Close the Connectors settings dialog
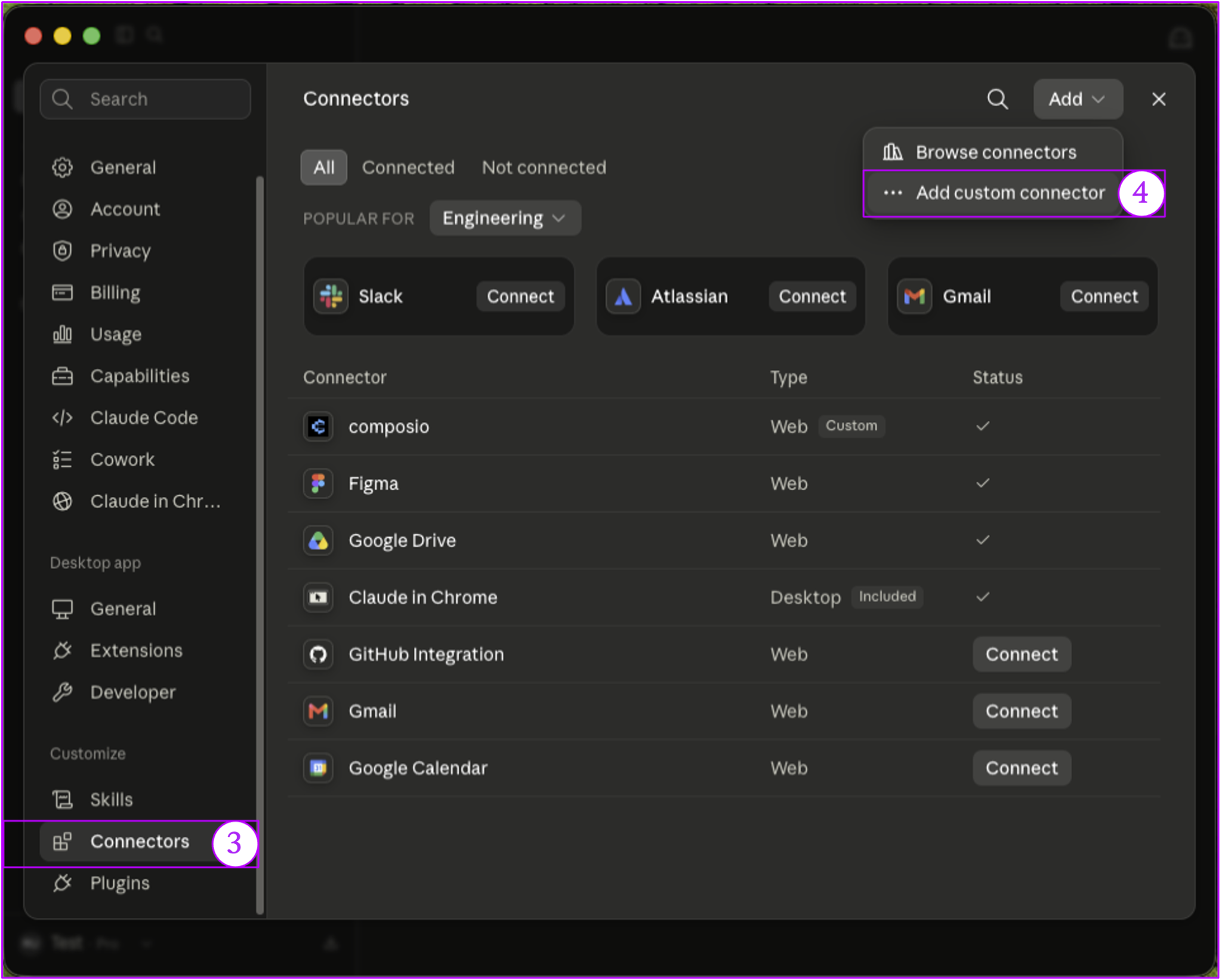The height and width of the screenshot is (980, 1222). 1158,99
